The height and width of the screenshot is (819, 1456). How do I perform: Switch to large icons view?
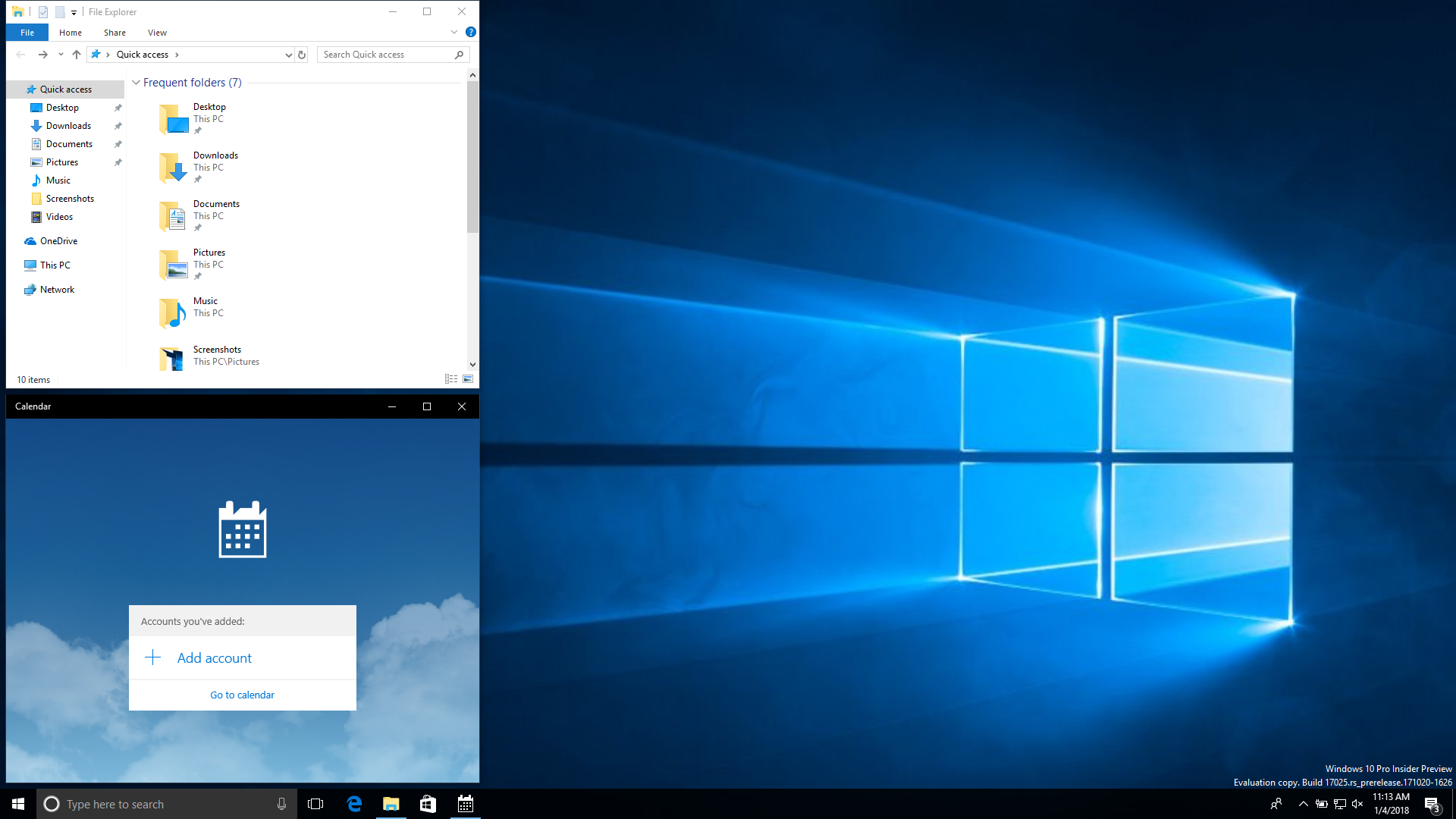coord(468,379)
